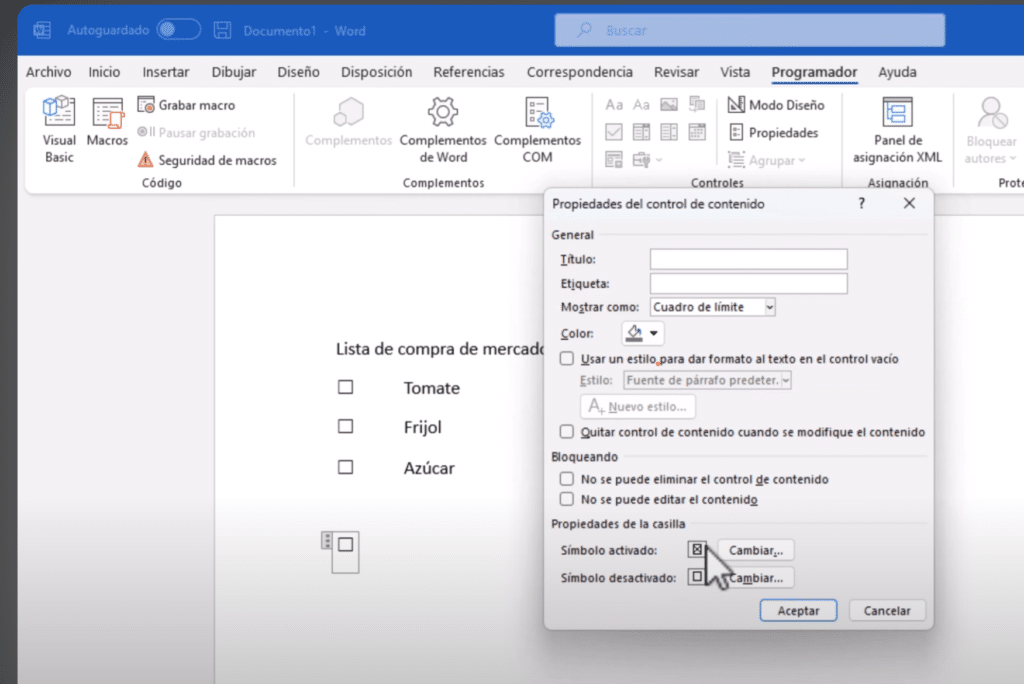Switch to the Insertar tab
This screenshot has height=684, width=1024.
pos(165,72)
